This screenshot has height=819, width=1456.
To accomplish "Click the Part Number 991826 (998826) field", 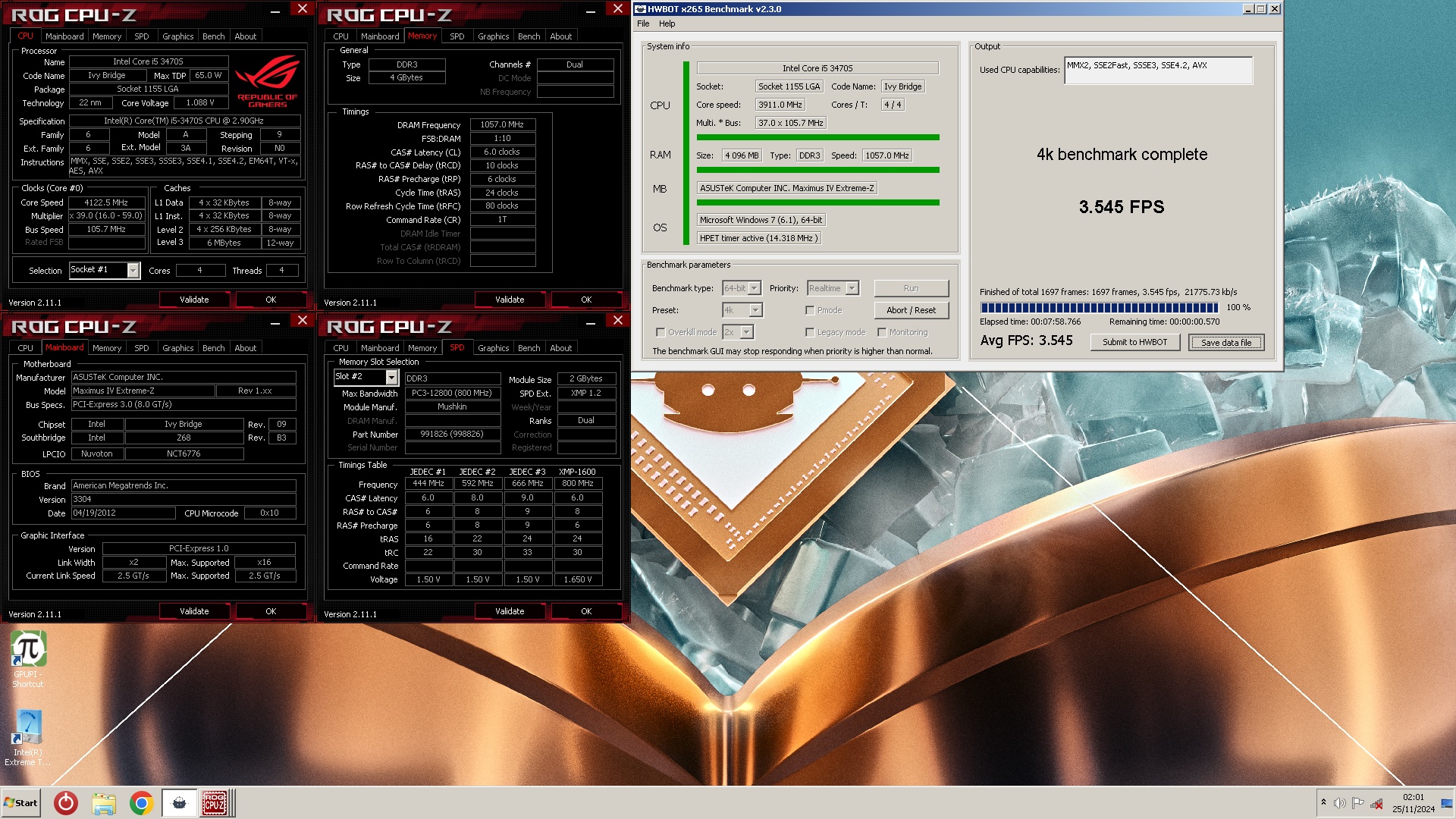I will point(452,435).
